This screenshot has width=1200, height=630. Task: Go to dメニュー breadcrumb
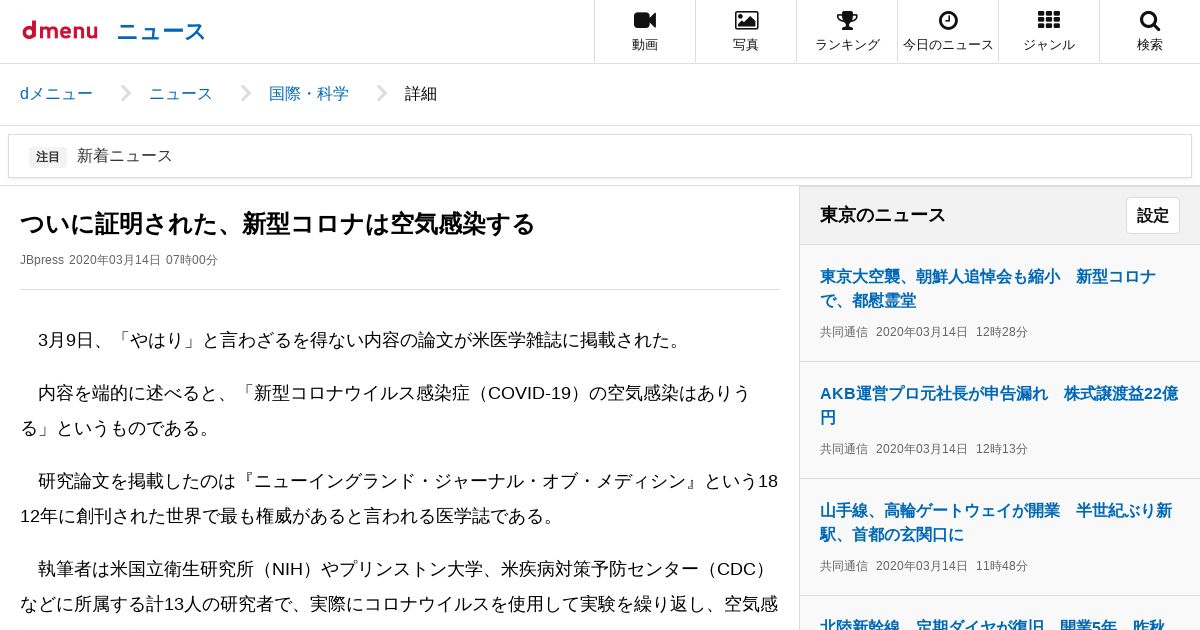[56, 94]
